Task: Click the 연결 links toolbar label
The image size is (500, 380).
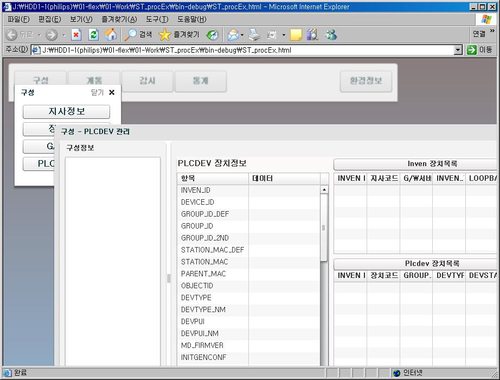Action: (x=479, y=34)
